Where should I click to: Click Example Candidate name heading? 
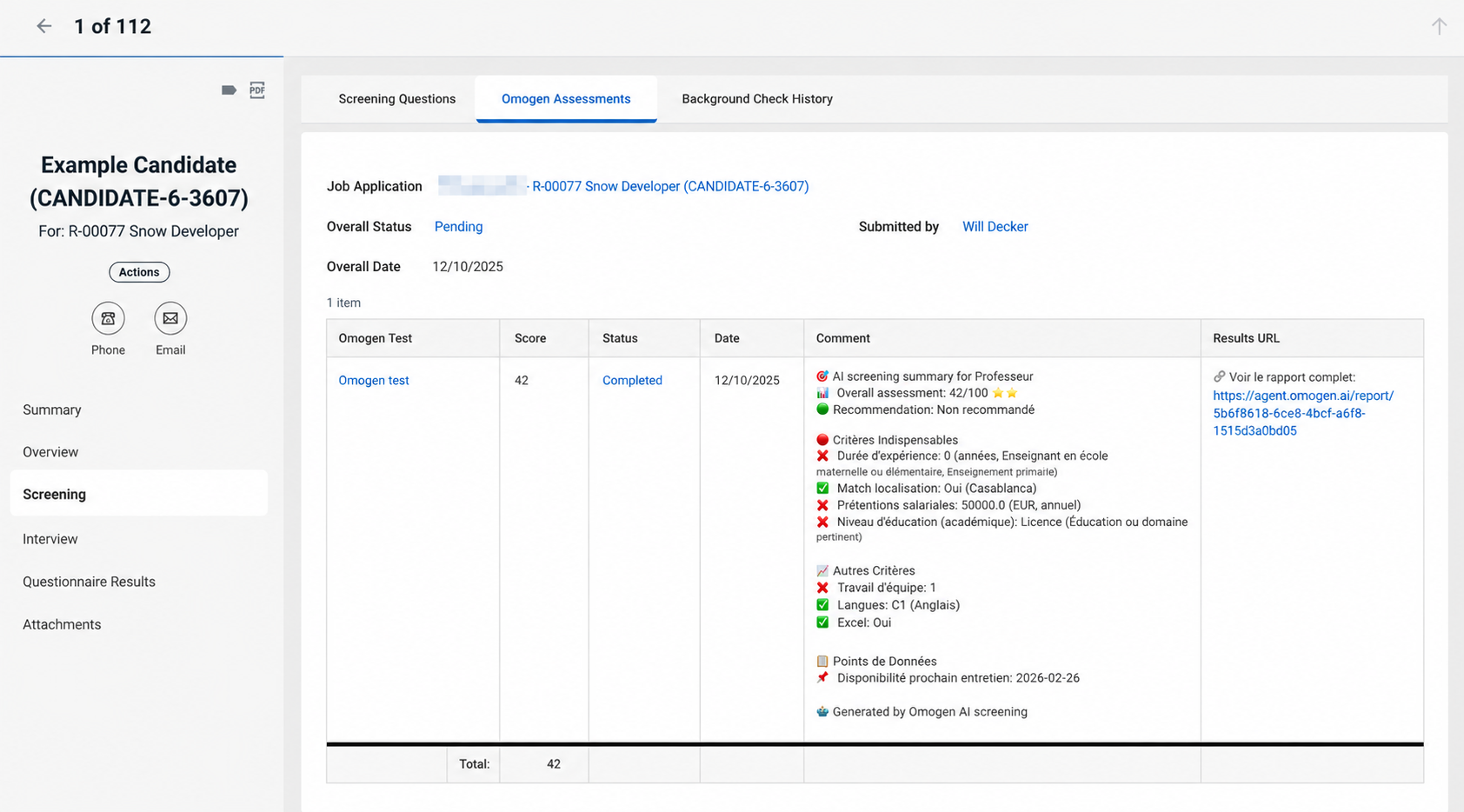point(139,182)
